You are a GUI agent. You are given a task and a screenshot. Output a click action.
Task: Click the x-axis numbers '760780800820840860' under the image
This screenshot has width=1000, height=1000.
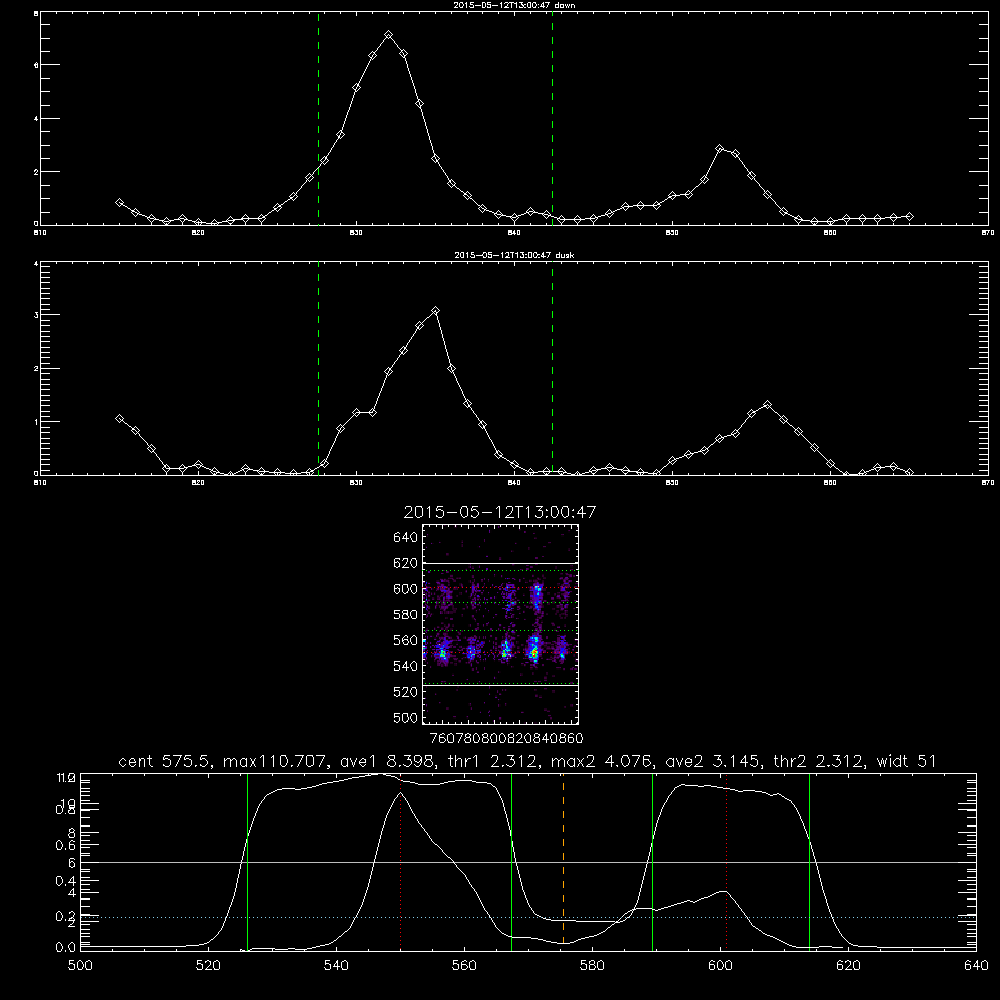[x=507, y=738]
